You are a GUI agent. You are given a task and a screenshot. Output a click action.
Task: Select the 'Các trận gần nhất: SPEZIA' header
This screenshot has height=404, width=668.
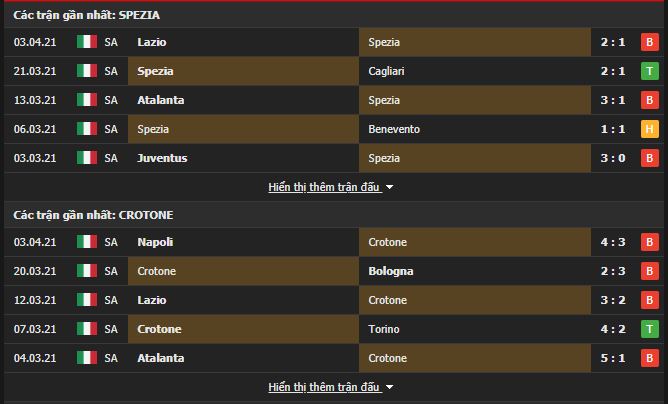pos(86,15)
